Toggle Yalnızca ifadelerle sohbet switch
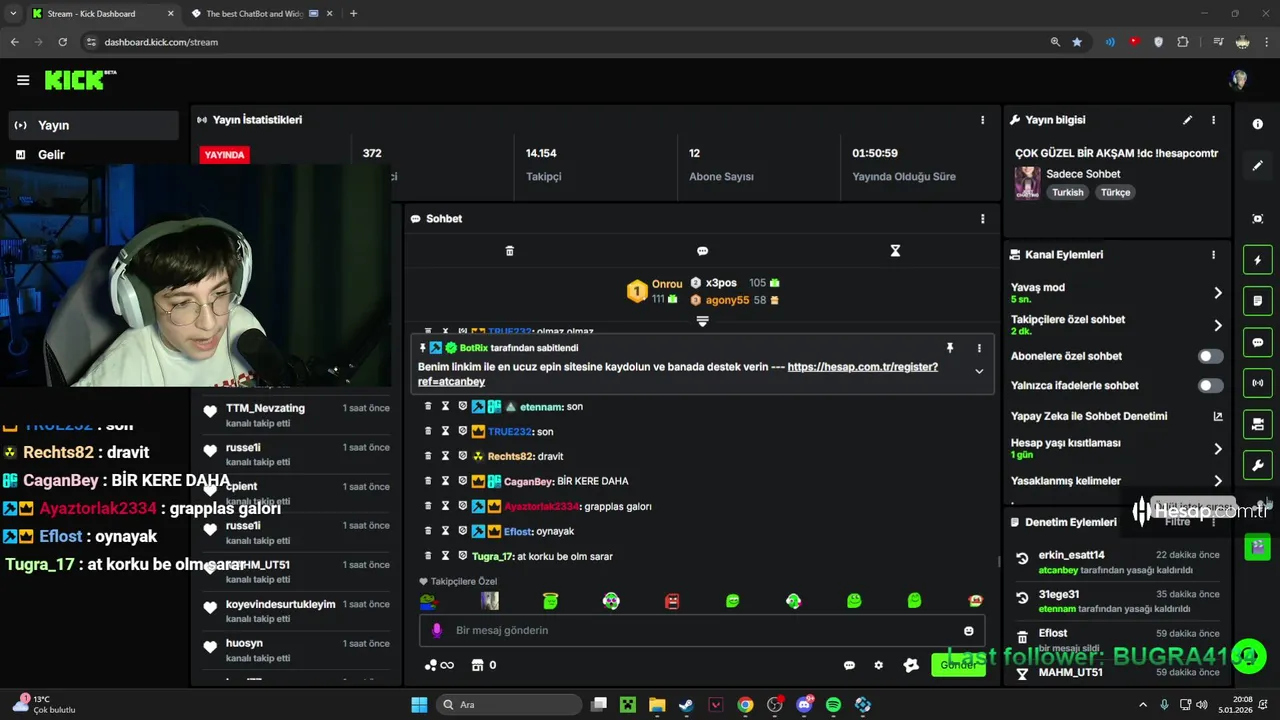 tap(1210, 385)
